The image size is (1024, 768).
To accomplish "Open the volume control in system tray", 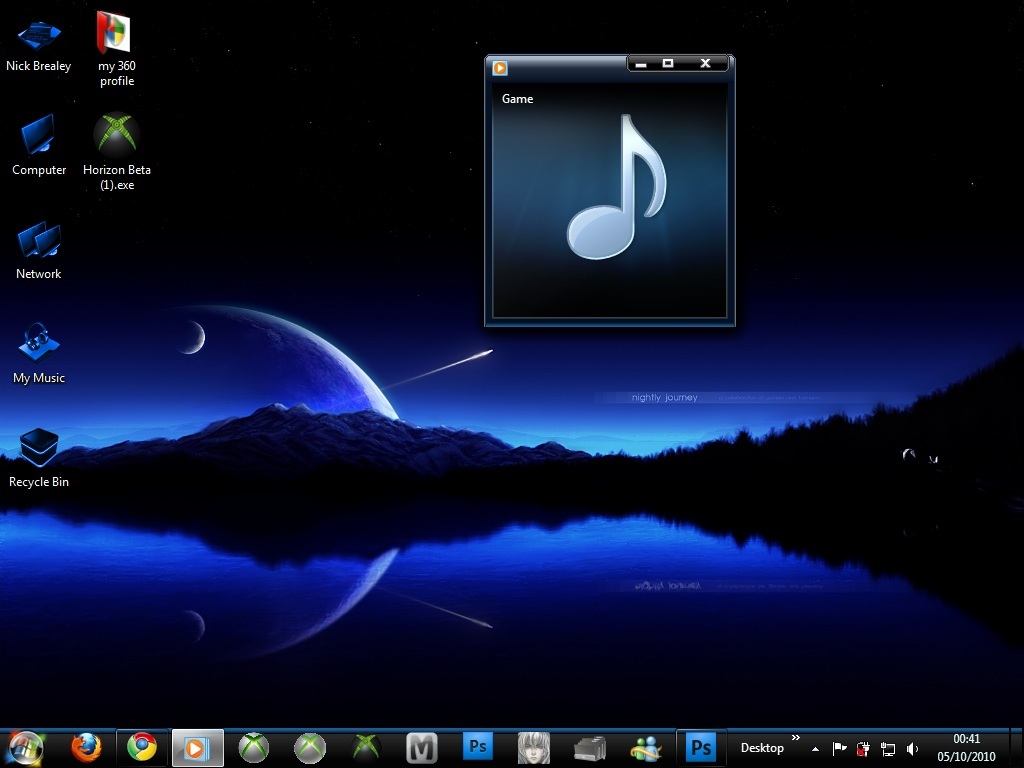I will coord(912,749).
